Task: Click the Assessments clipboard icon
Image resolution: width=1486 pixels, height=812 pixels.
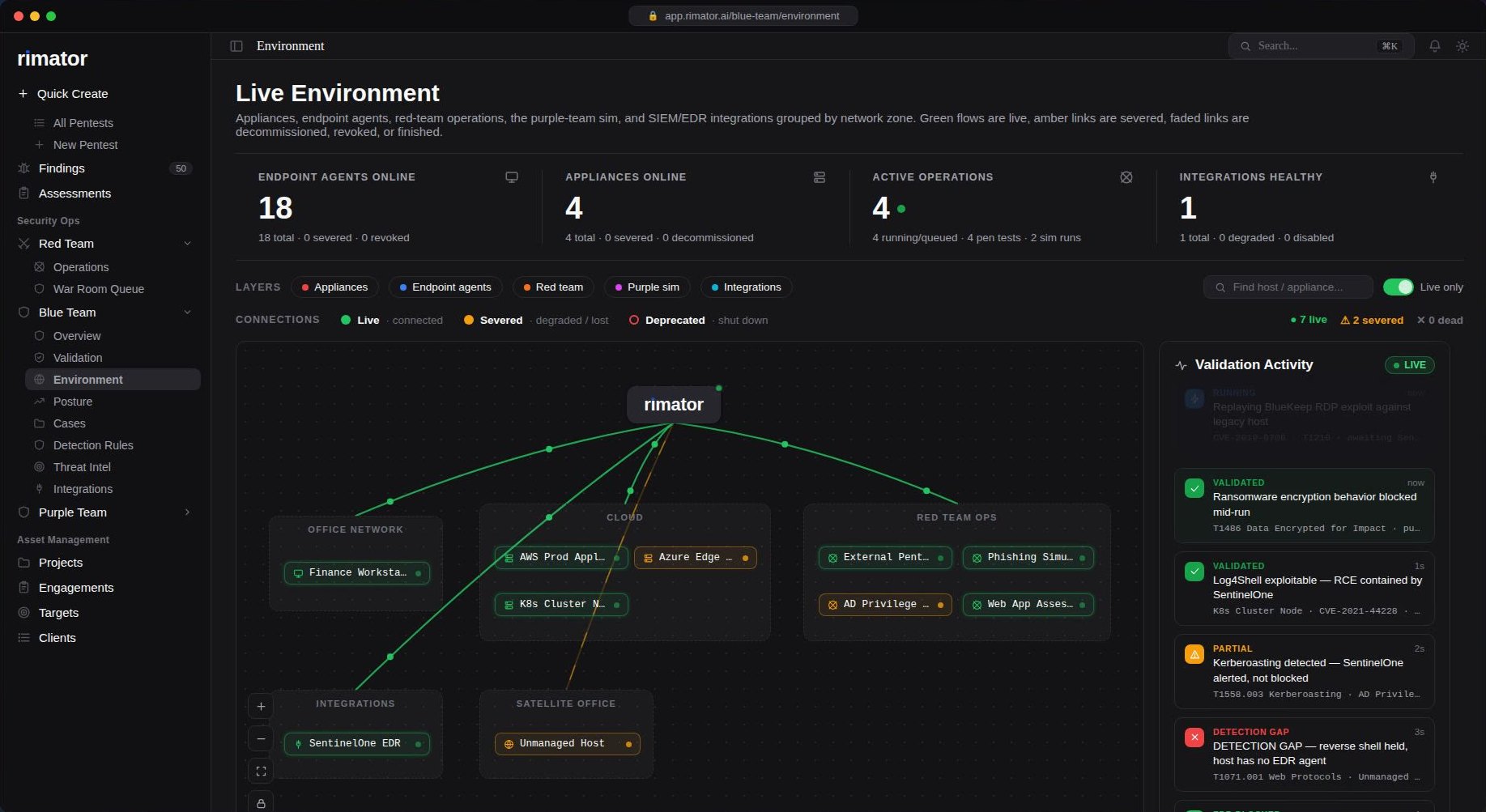Action: pos(23,193)
